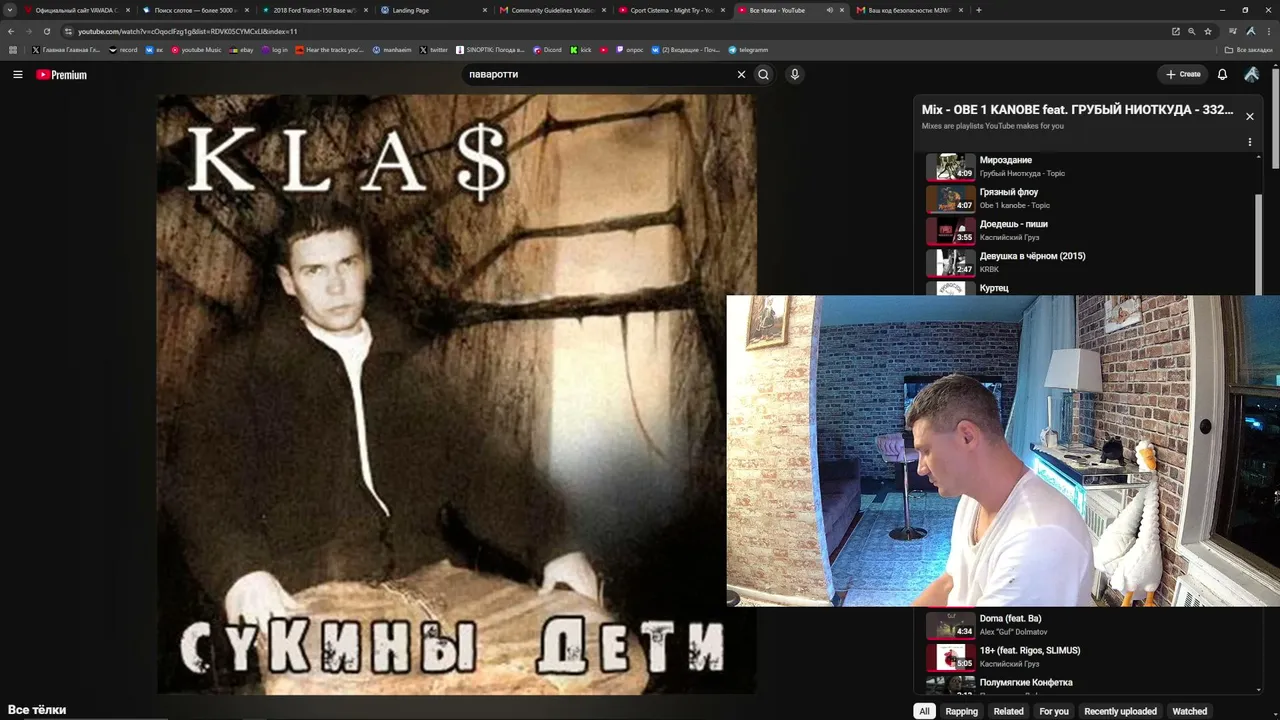
Task: Close the Landing Page tab
Action: (x=485, y=10)
